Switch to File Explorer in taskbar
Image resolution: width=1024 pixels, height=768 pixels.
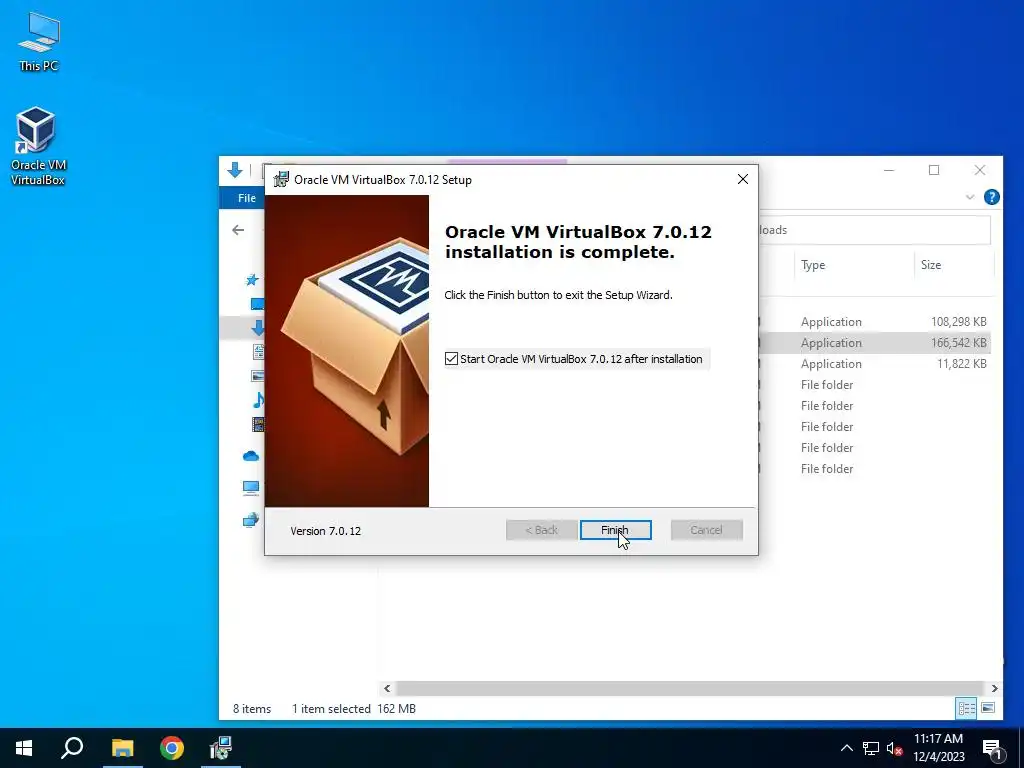pyautogui.click(x=122, y=748)
